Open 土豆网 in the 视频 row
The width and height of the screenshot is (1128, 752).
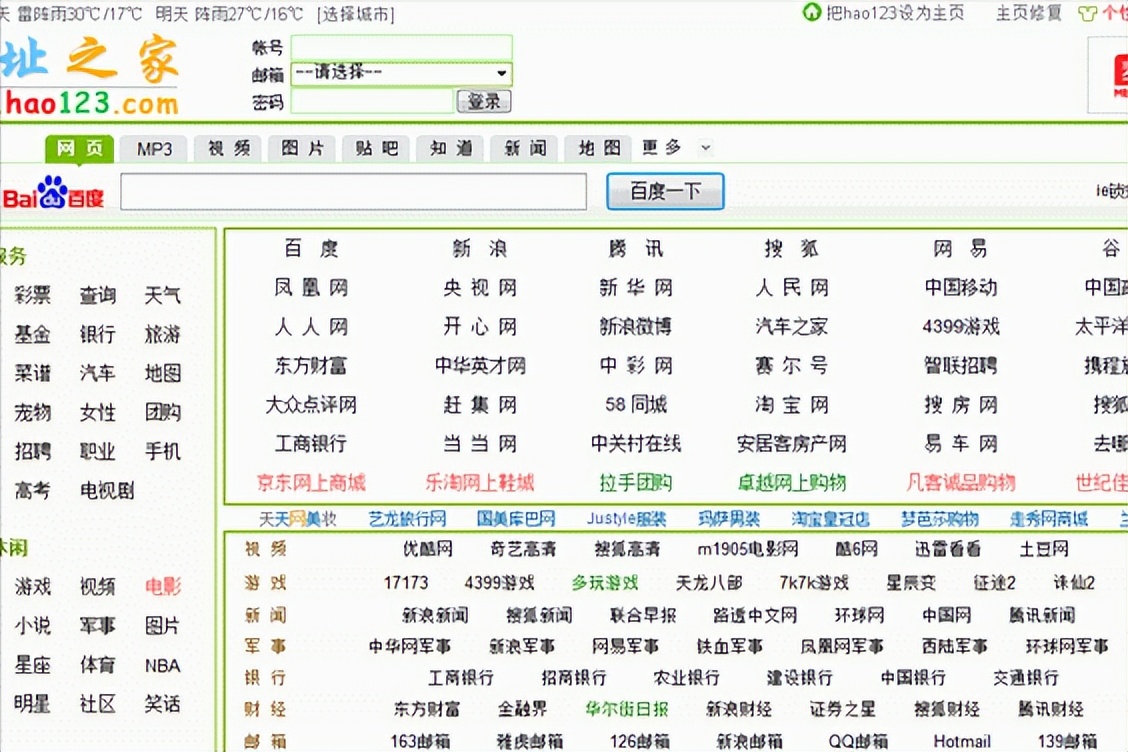click(1044, 549)
